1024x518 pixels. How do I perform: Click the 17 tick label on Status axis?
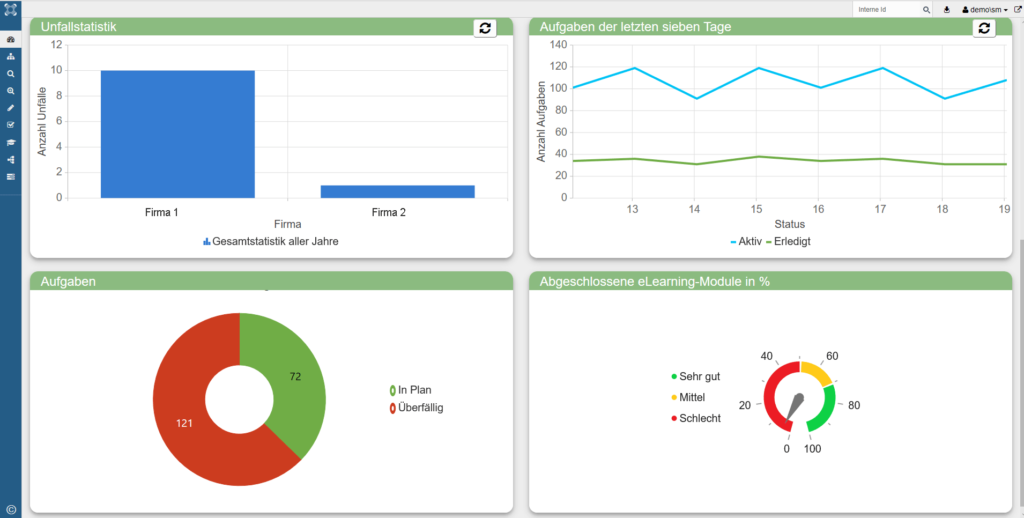pyautogui.click(x=880, y=210)
